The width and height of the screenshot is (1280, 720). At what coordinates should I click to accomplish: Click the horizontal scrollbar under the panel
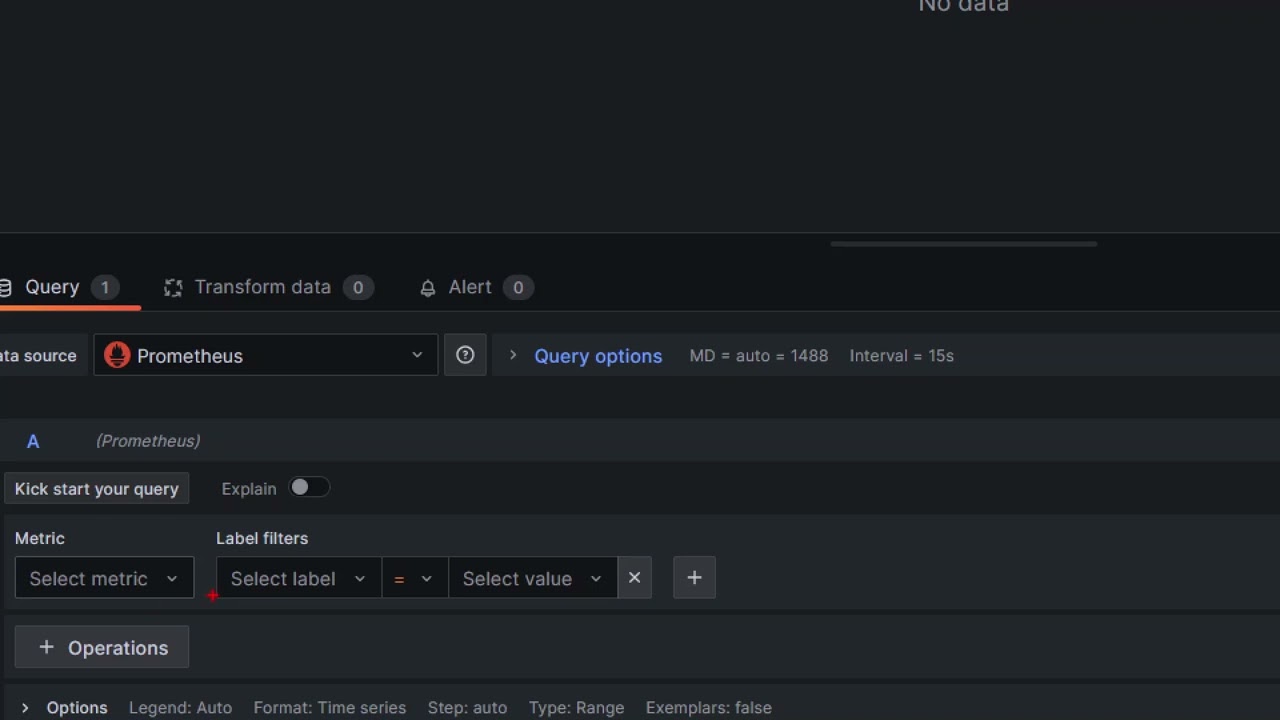point(964,243)
